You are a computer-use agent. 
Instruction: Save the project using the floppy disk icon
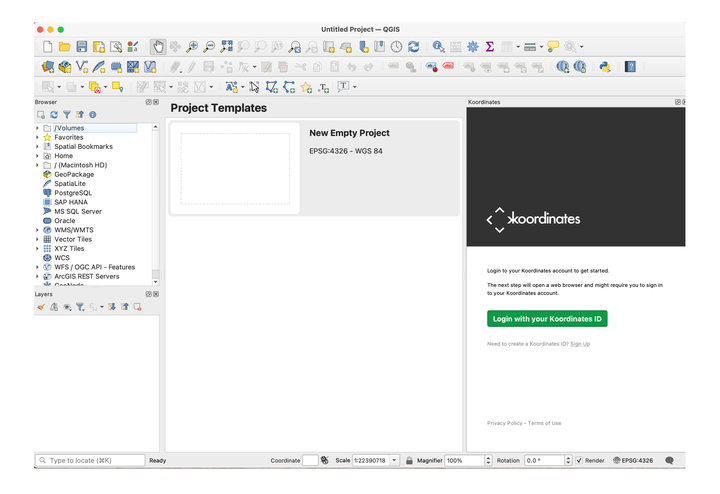[x=82, y=46]
